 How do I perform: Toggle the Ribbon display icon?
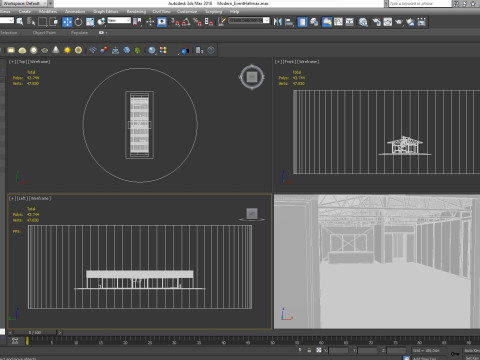[x=327, y=22]
